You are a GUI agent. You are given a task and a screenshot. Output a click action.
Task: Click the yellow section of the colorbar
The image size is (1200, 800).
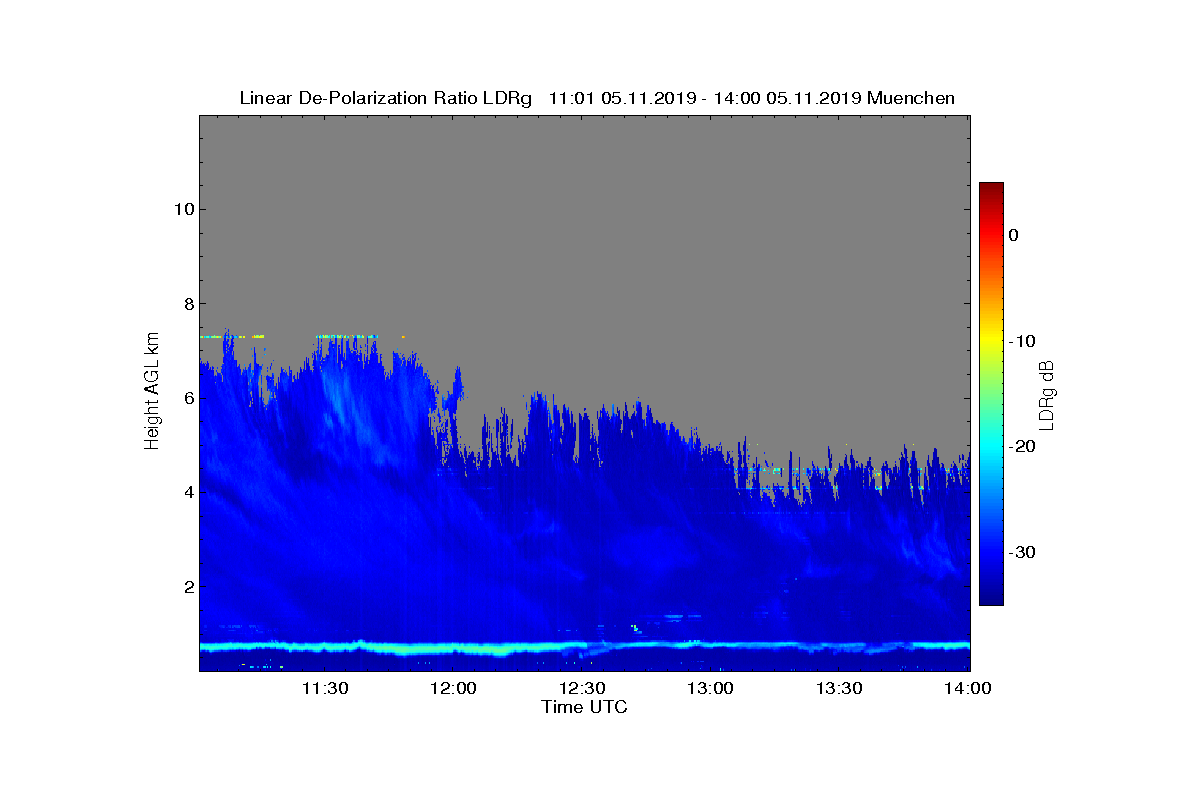pyautogui.click(x=991, y=340)
